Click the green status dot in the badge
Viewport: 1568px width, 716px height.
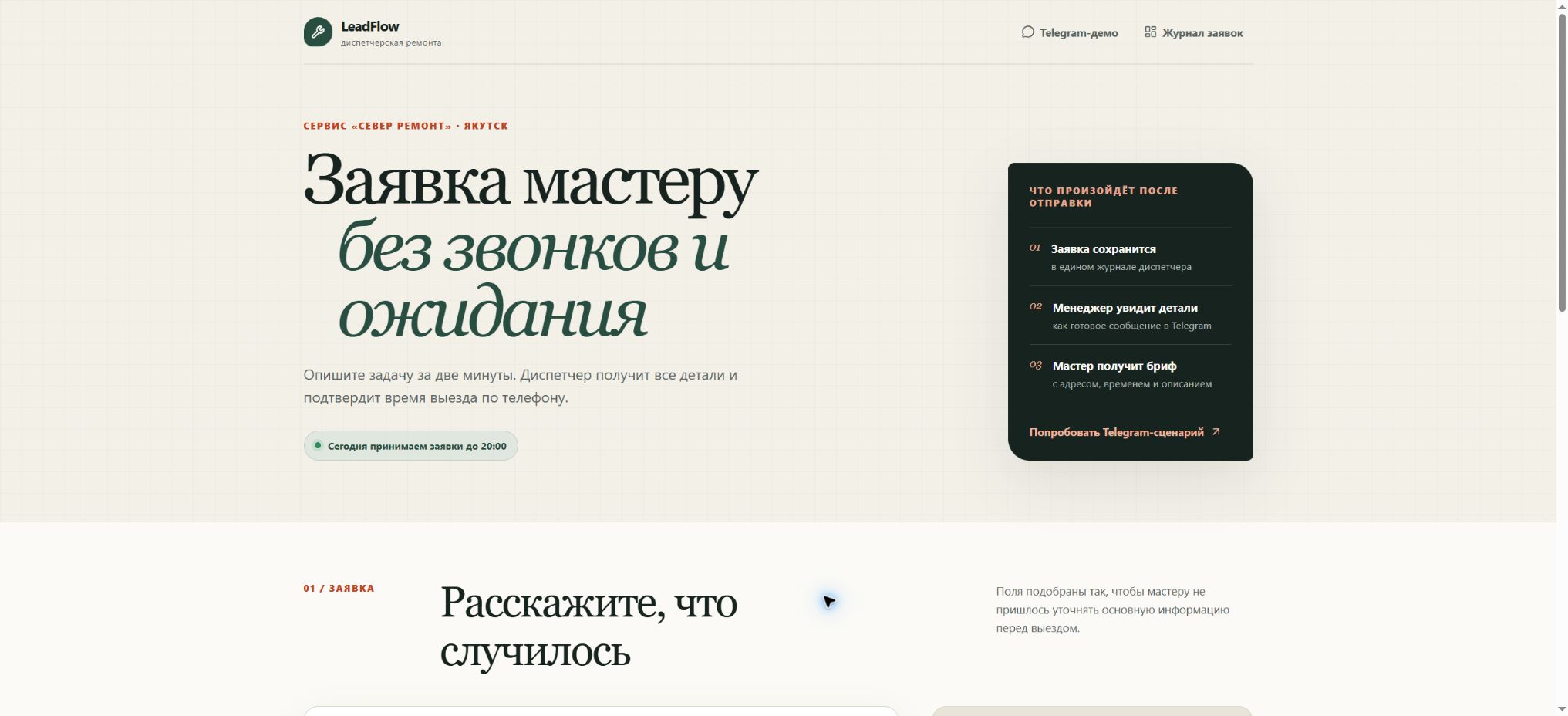(x=318, y=446)
